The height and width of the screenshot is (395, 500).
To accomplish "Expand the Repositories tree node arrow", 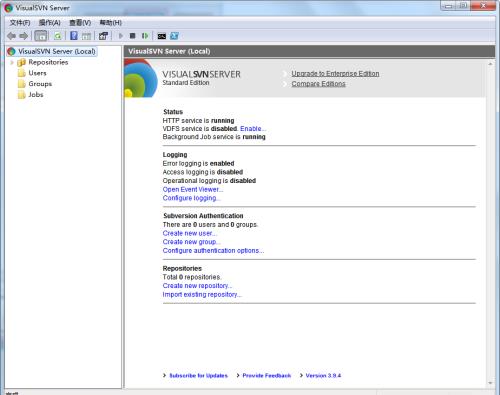I will tap(12, 62).
